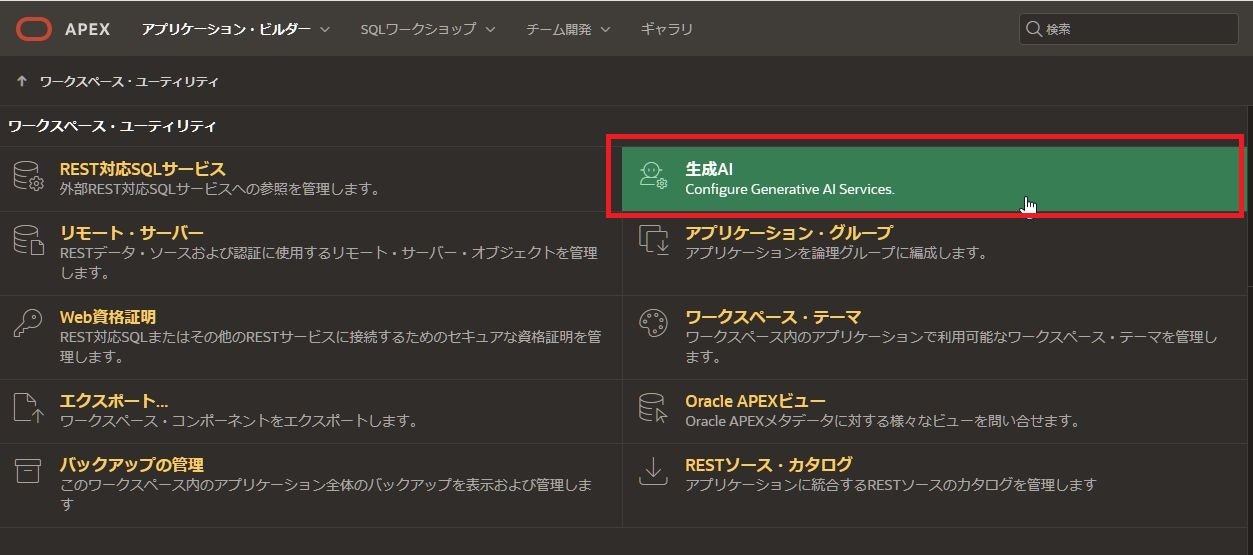Expand アプリケーション・ビルダー menu chevron
1253x555 pixels.
(324, 30)
